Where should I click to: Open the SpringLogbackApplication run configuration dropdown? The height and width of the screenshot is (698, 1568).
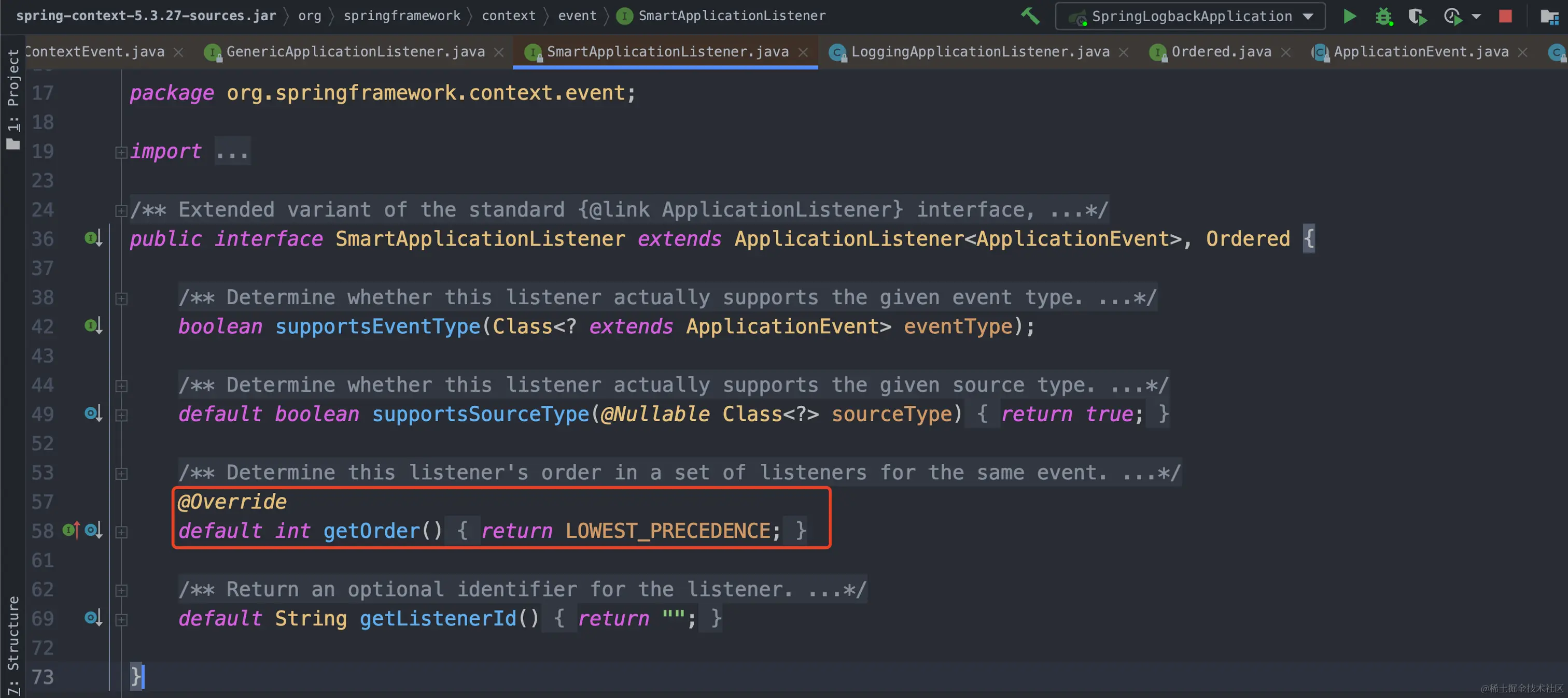click(1190, 17)
